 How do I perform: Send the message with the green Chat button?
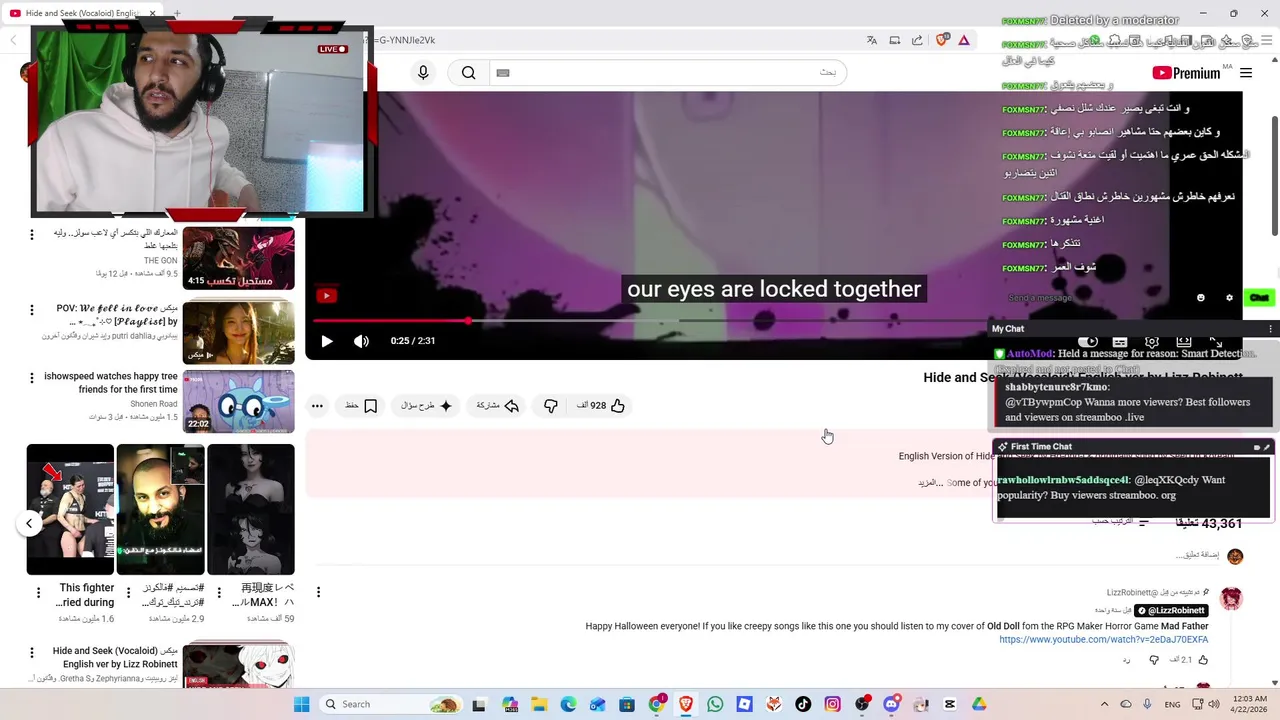(1259, 298)
